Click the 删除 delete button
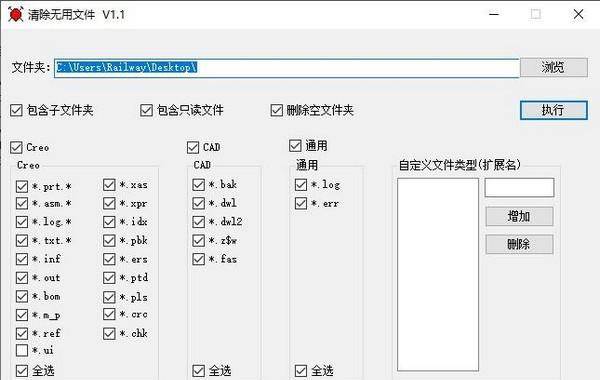Image resolution: width=600 pixels, height=380 pixels. pyautogui.click(x=519, y=244)
